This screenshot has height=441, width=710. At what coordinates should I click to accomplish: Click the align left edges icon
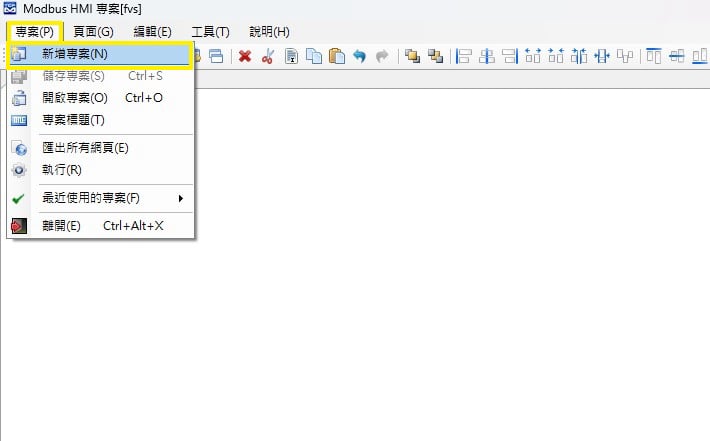(x=464, y=56)
